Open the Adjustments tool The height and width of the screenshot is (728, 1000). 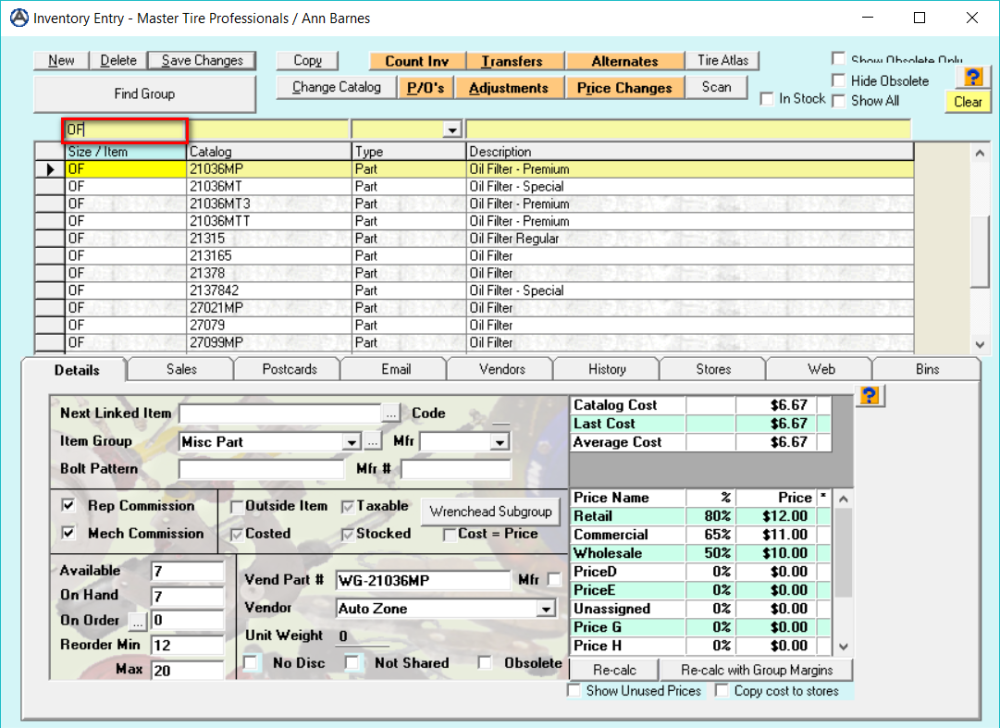point(509,87)
